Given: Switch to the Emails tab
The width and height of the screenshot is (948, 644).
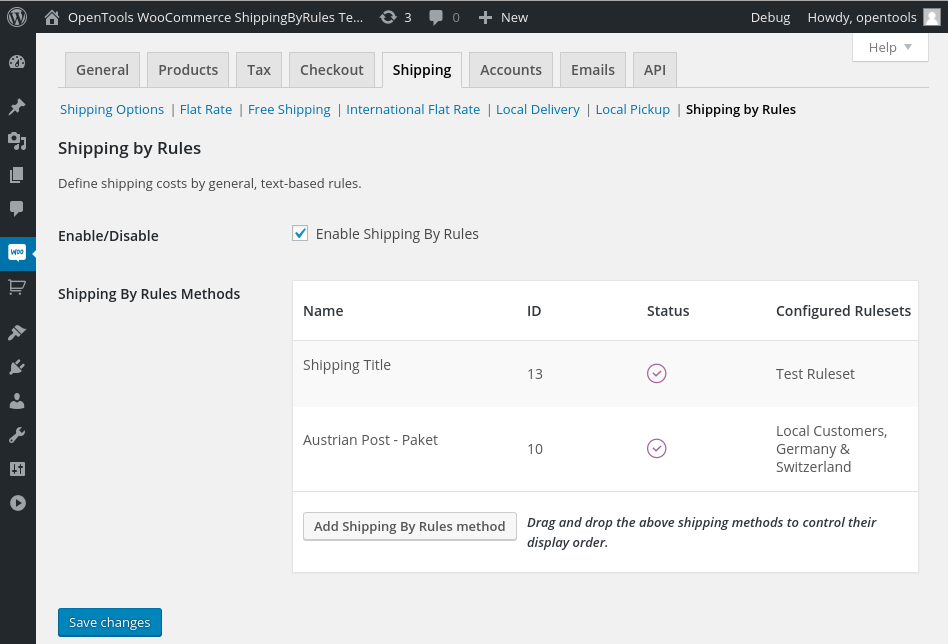Looking at the screenshot, I should coord(592,70).
